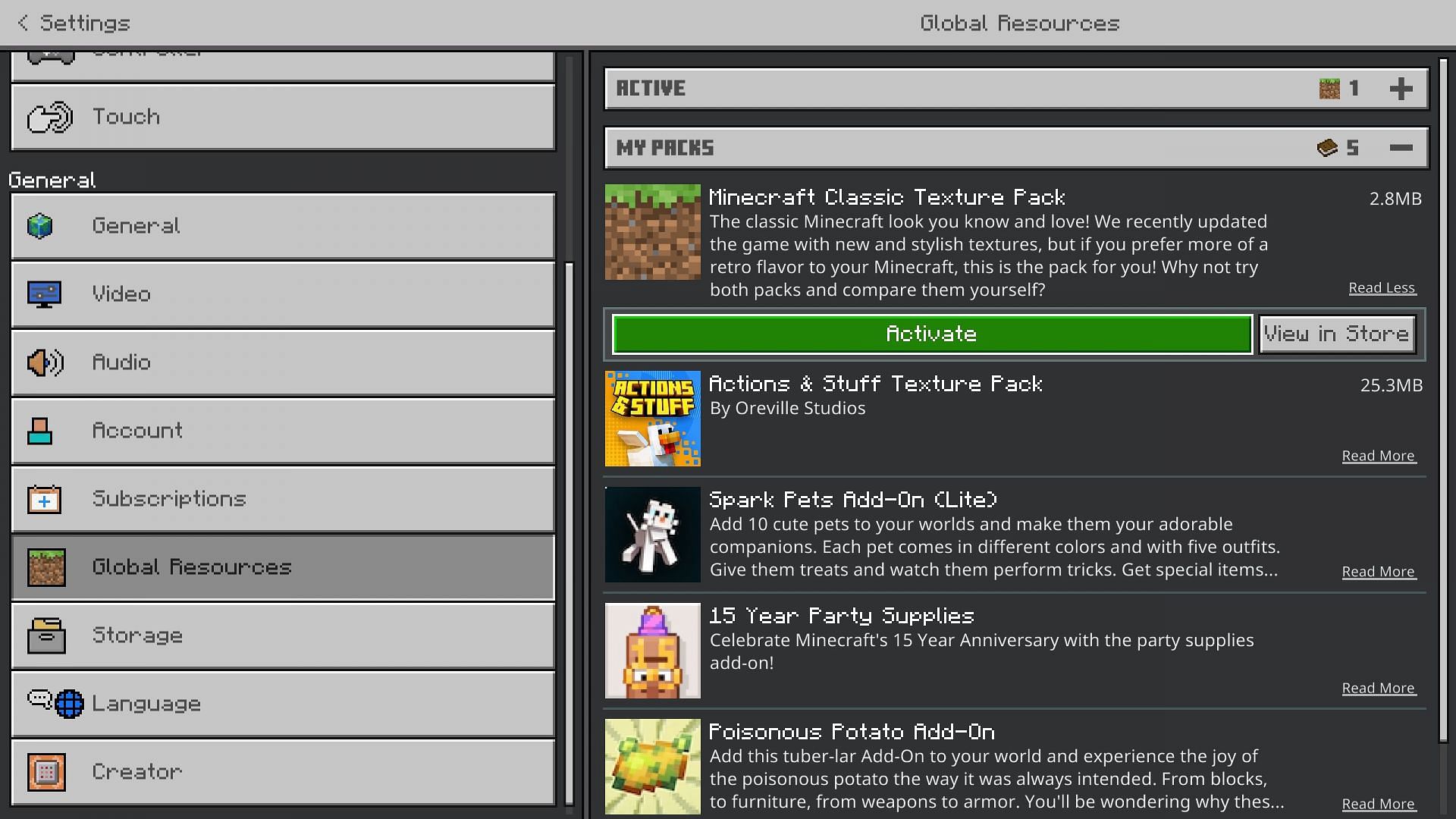Activate the Minecraft Classic Texture Pack
1456x819 pixels.
tap(930, 333)
